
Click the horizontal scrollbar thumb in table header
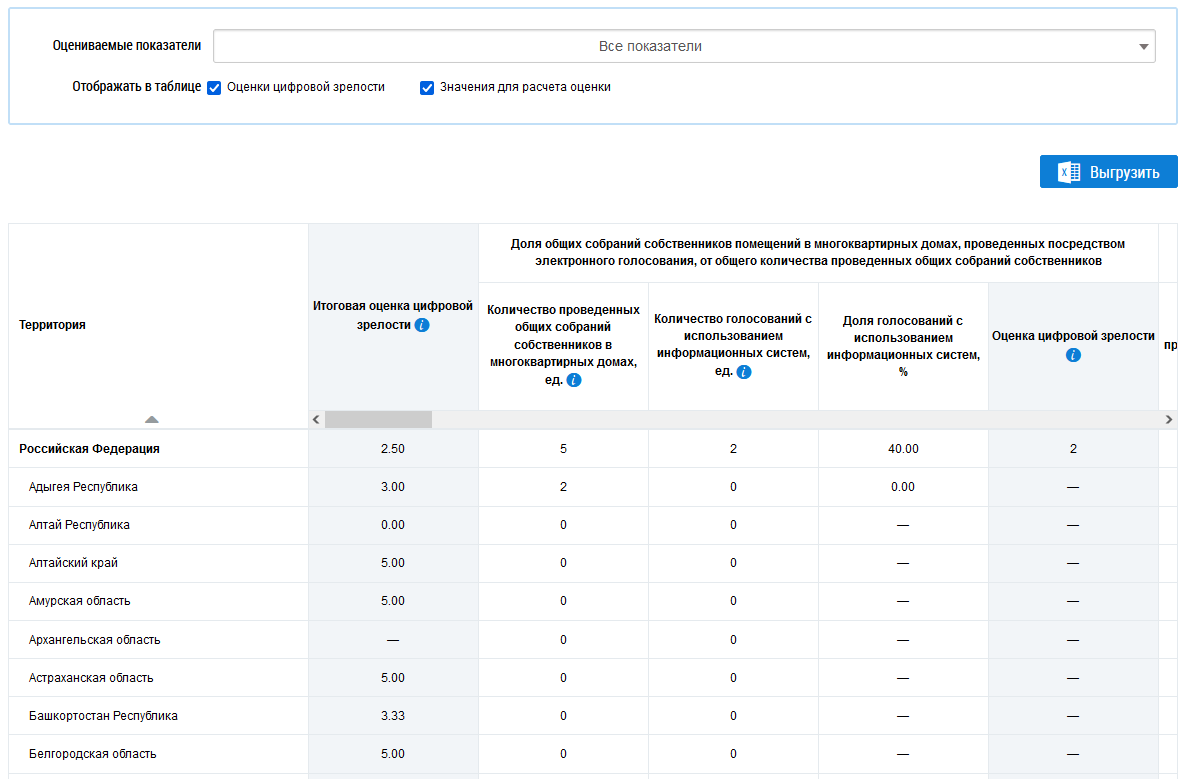(378, 420)
